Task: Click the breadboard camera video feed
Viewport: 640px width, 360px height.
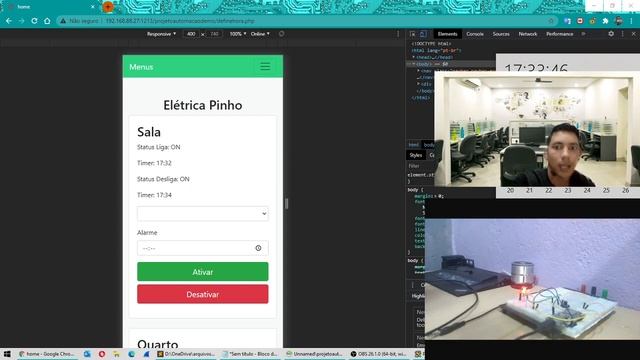Action: point(532,280)
